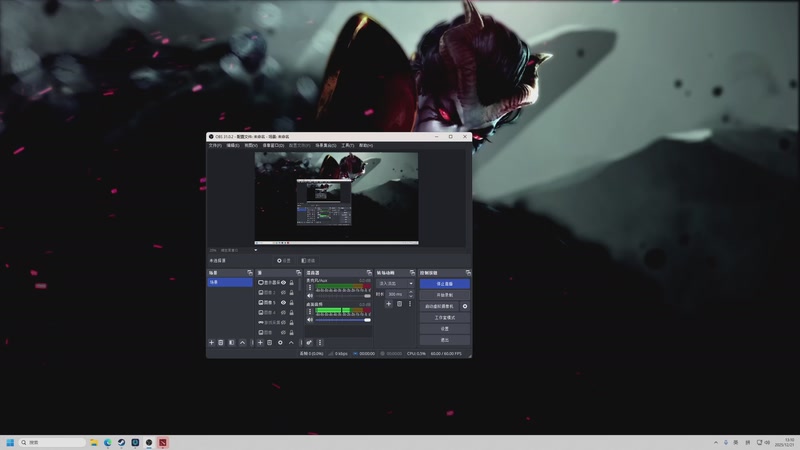Open the 桌面音频 three-dot channel menu

point(310,311)
